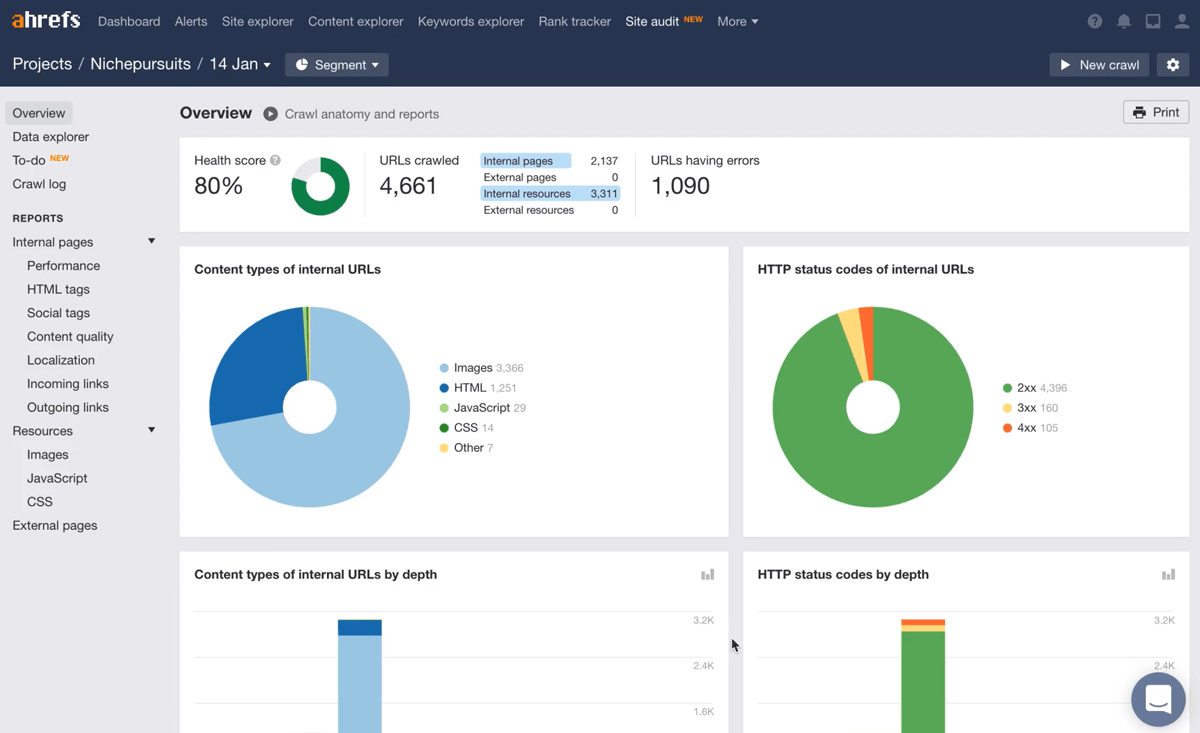1200x733 pixels.
Task: Open Data explorer
Action: click(51, 137)
